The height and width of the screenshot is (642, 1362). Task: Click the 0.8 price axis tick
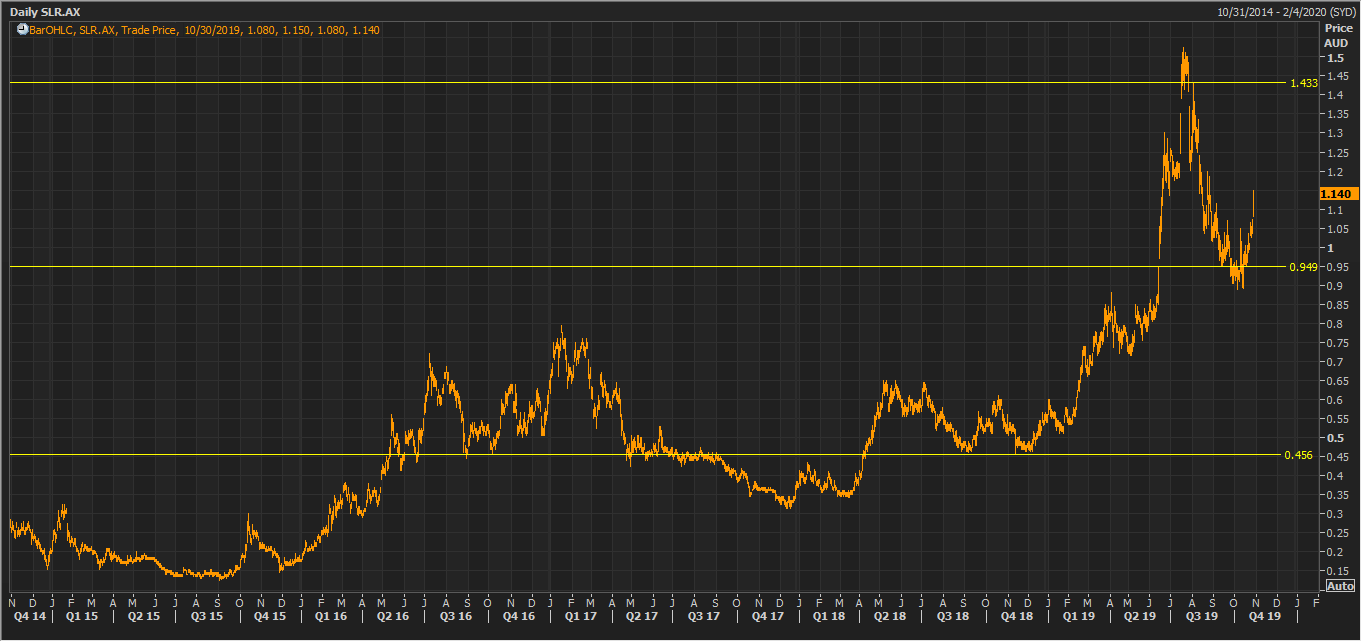coord(1335,324)
